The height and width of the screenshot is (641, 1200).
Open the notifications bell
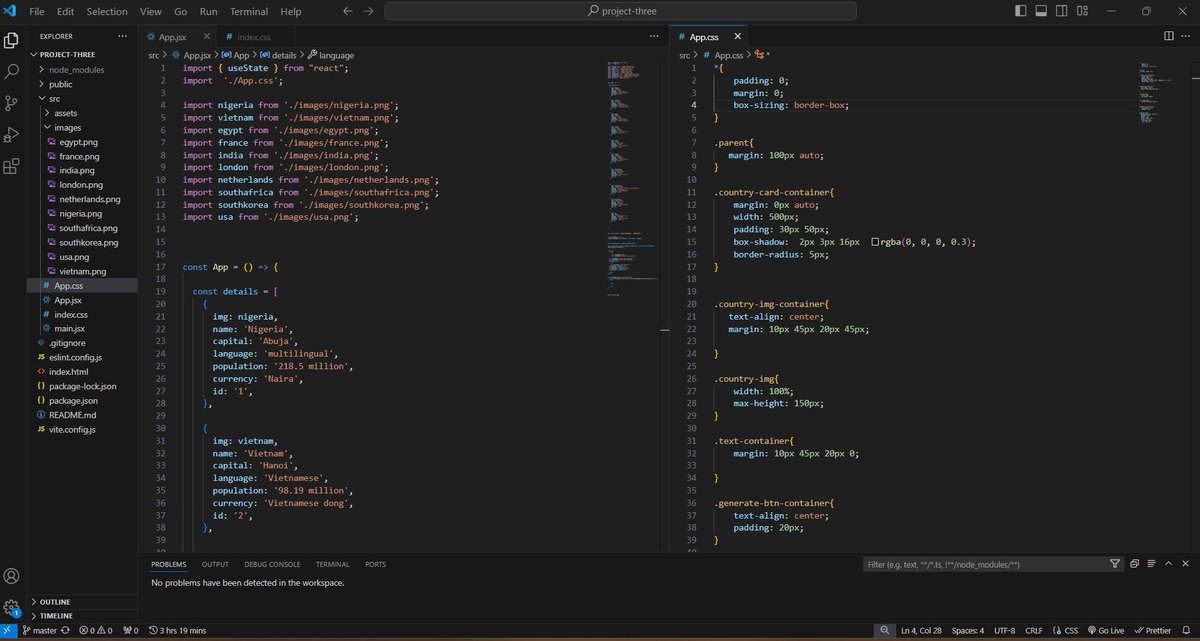1187,631
